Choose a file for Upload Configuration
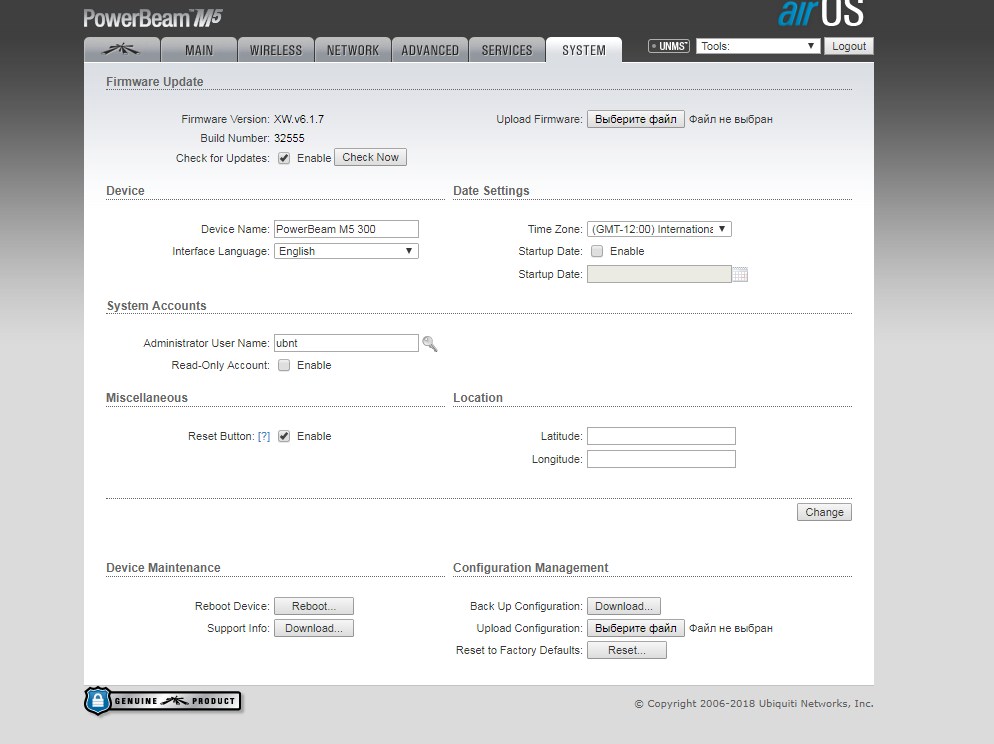 pos(636,628)
